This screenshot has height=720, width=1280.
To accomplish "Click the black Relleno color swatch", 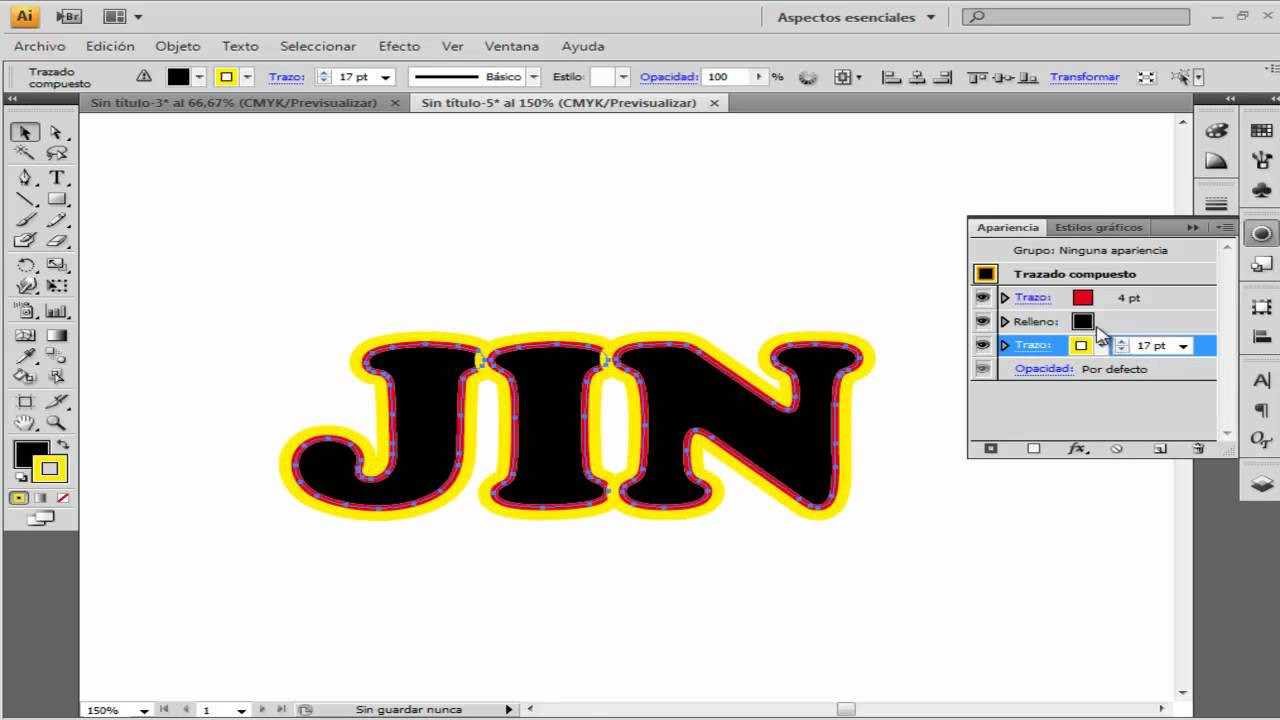I will click(1082, 322).
